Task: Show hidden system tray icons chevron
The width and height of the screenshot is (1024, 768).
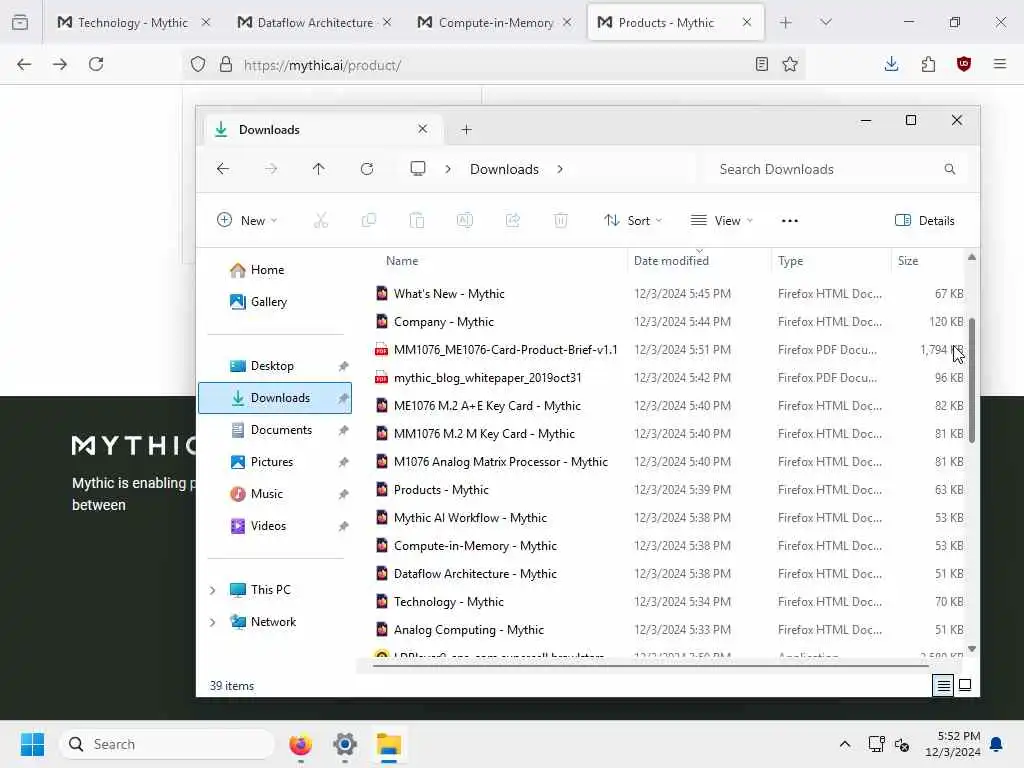Action: (x=844, y=744)
